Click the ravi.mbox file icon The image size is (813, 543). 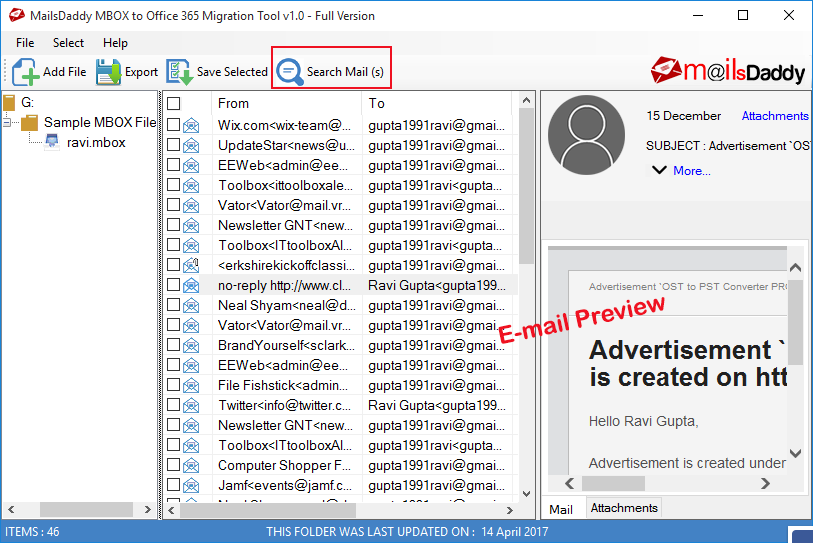(x=52, y=143)
